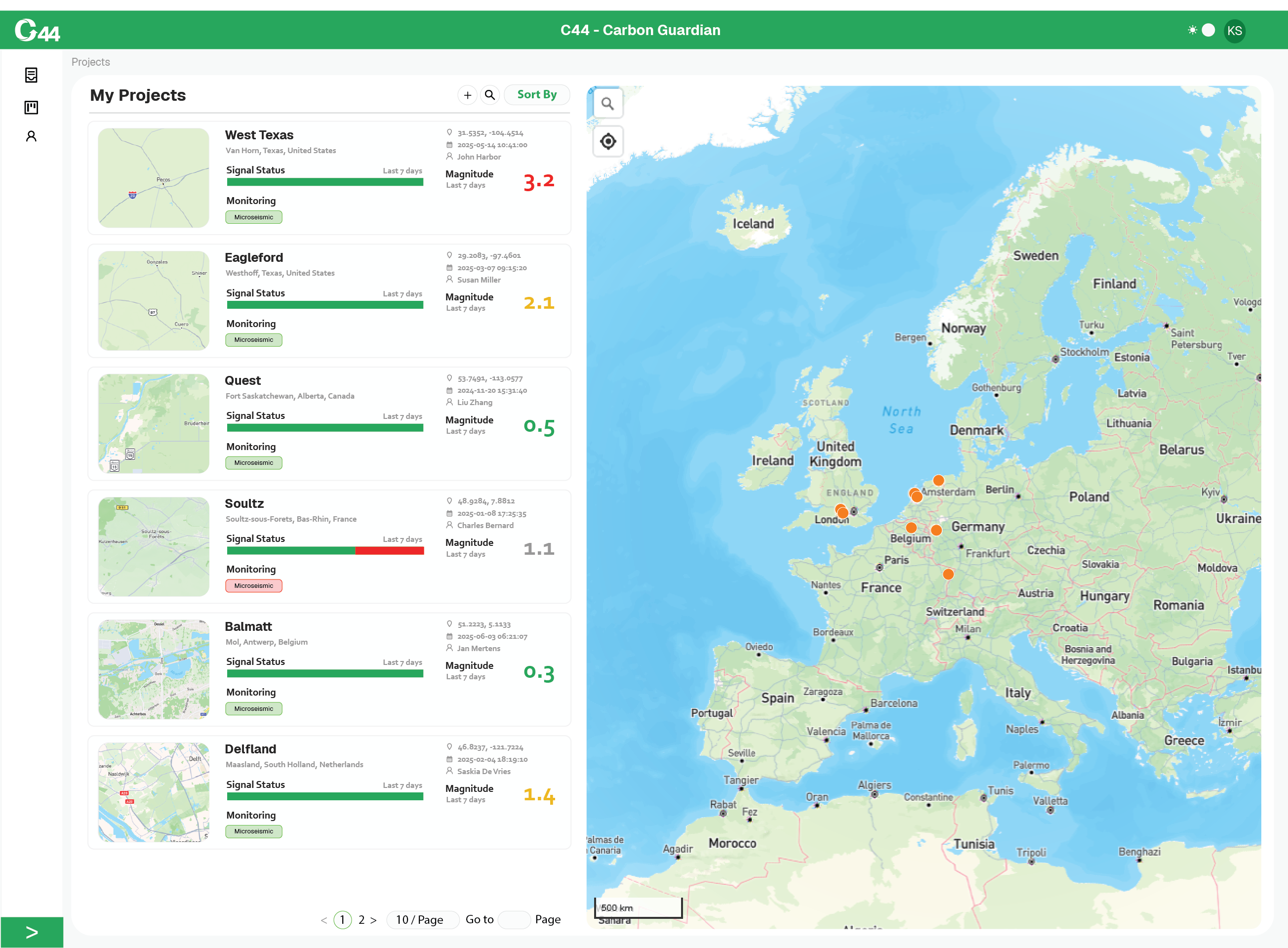Screen dimensions: 1288x948
Task: Open the project search magnifier icon
Action: [x=489, y=95]
